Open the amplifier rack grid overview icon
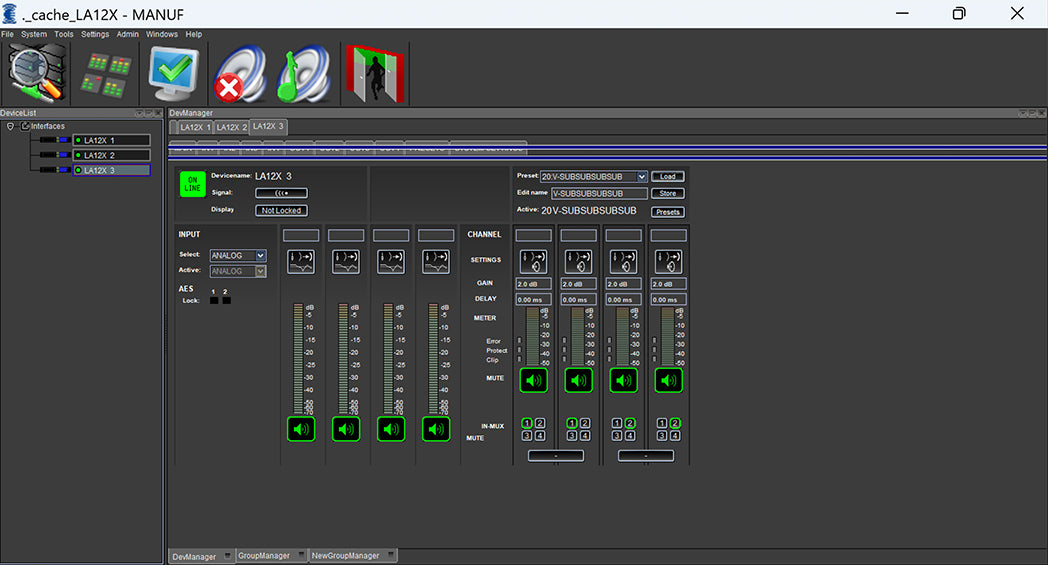This screenshot has width=1048, height=565. [x=106, y=74]
